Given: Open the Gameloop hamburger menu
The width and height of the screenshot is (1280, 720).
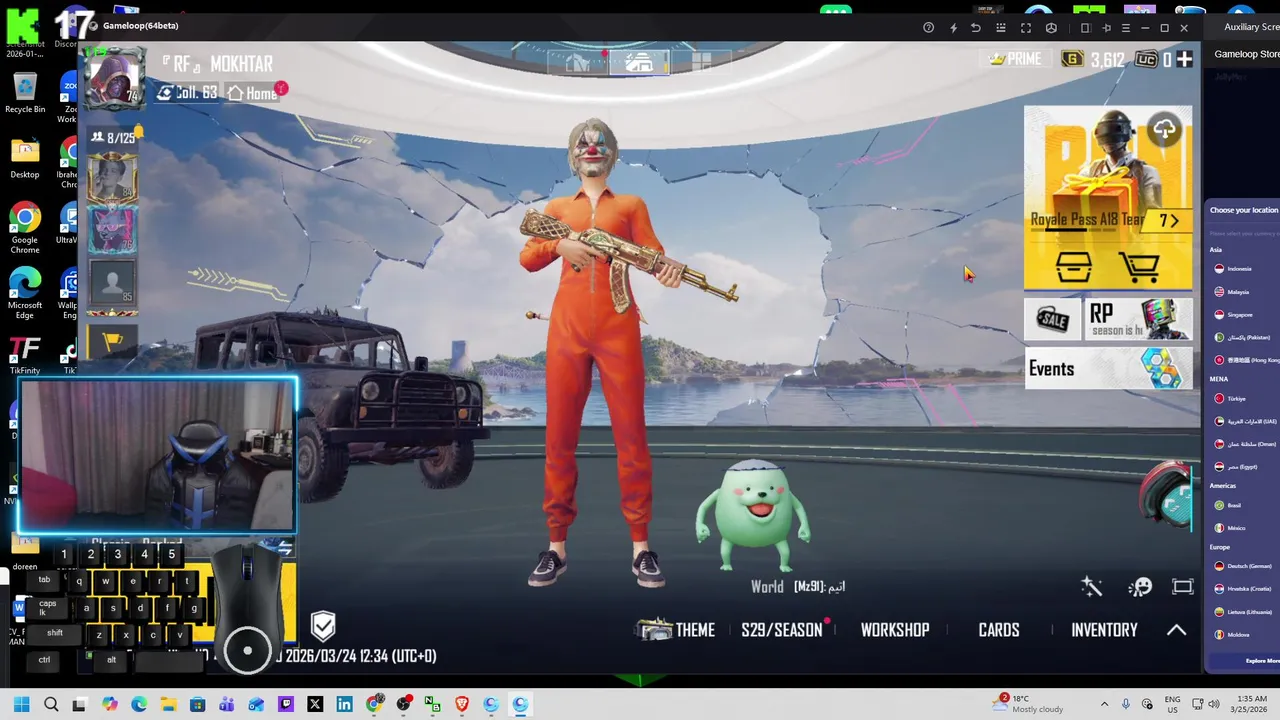Looking at the screenshot, I should [x=1126, y=28].
